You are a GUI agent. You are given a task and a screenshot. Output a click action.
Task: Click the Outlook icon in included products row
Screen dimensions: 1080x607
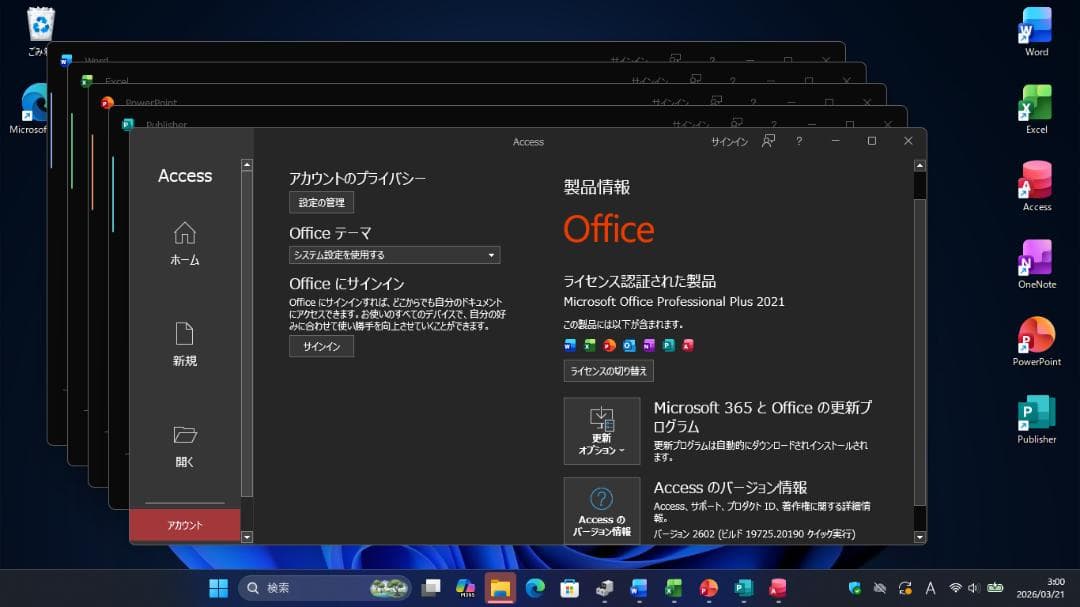point(629,345)
